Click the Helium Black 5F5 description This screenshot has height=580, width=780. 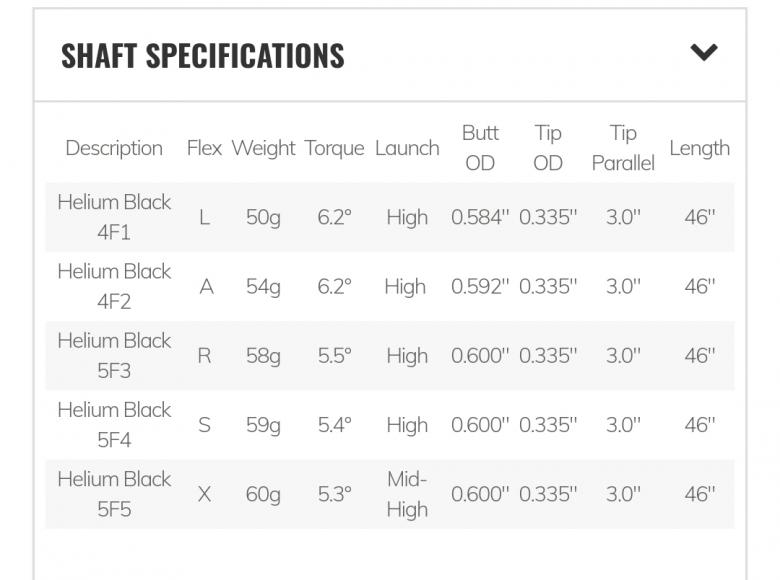point(114,493)
